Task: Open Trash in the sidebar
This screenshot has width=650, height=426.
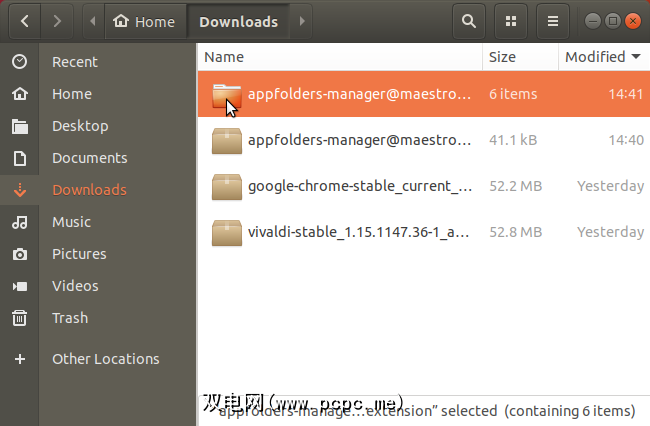Action: point(70,318)
